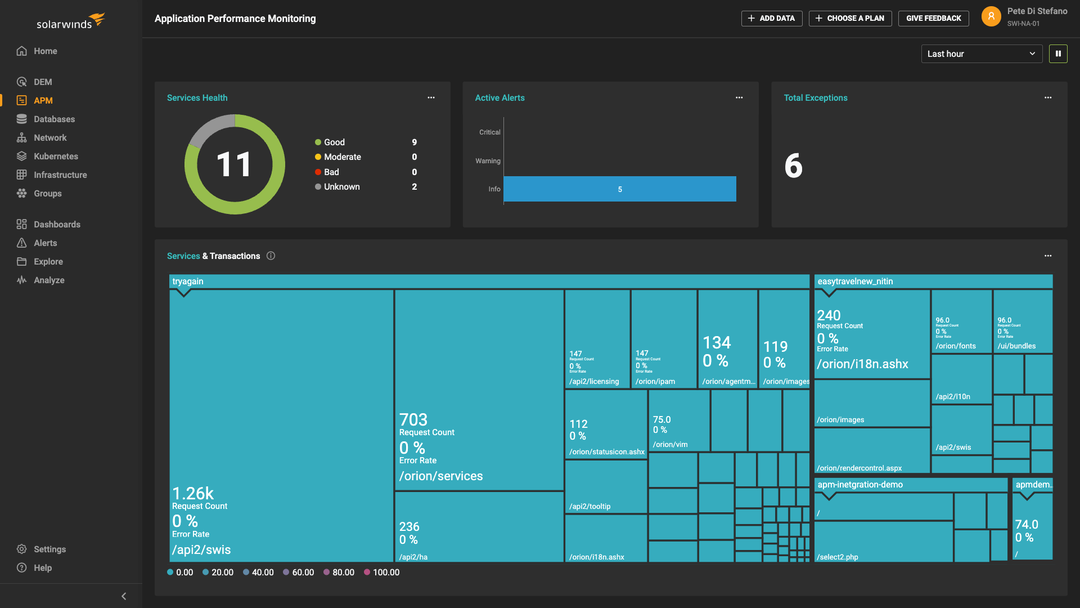Click the Network icon in sidebar
1080x608 pixels.
[22, 137]
